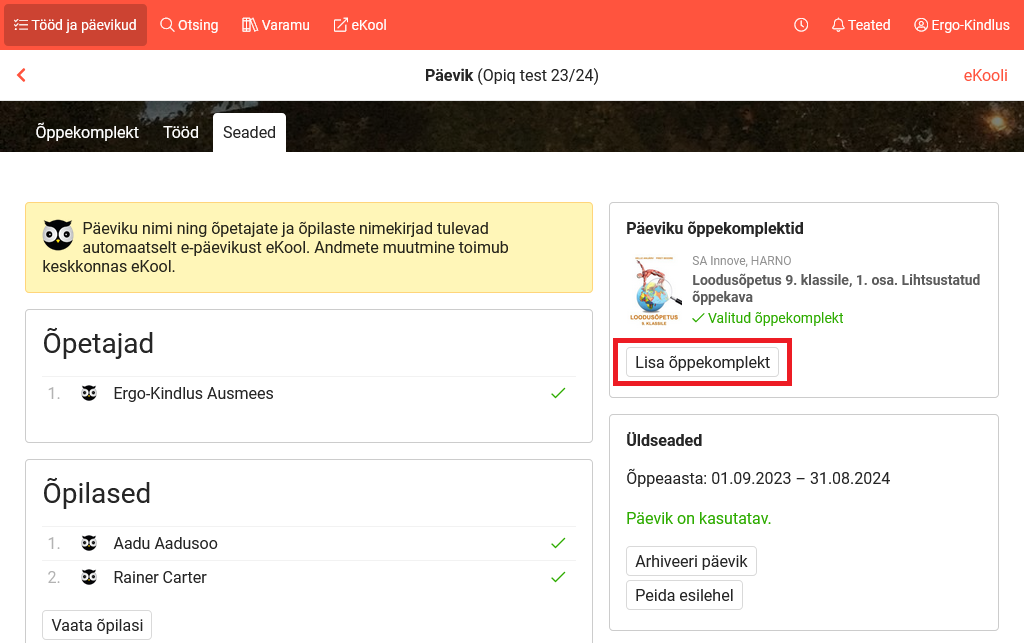The image size is (1024, 643).
Task: Click owl avatar beside Rainer Carter
Action: [x=89, y=578]
